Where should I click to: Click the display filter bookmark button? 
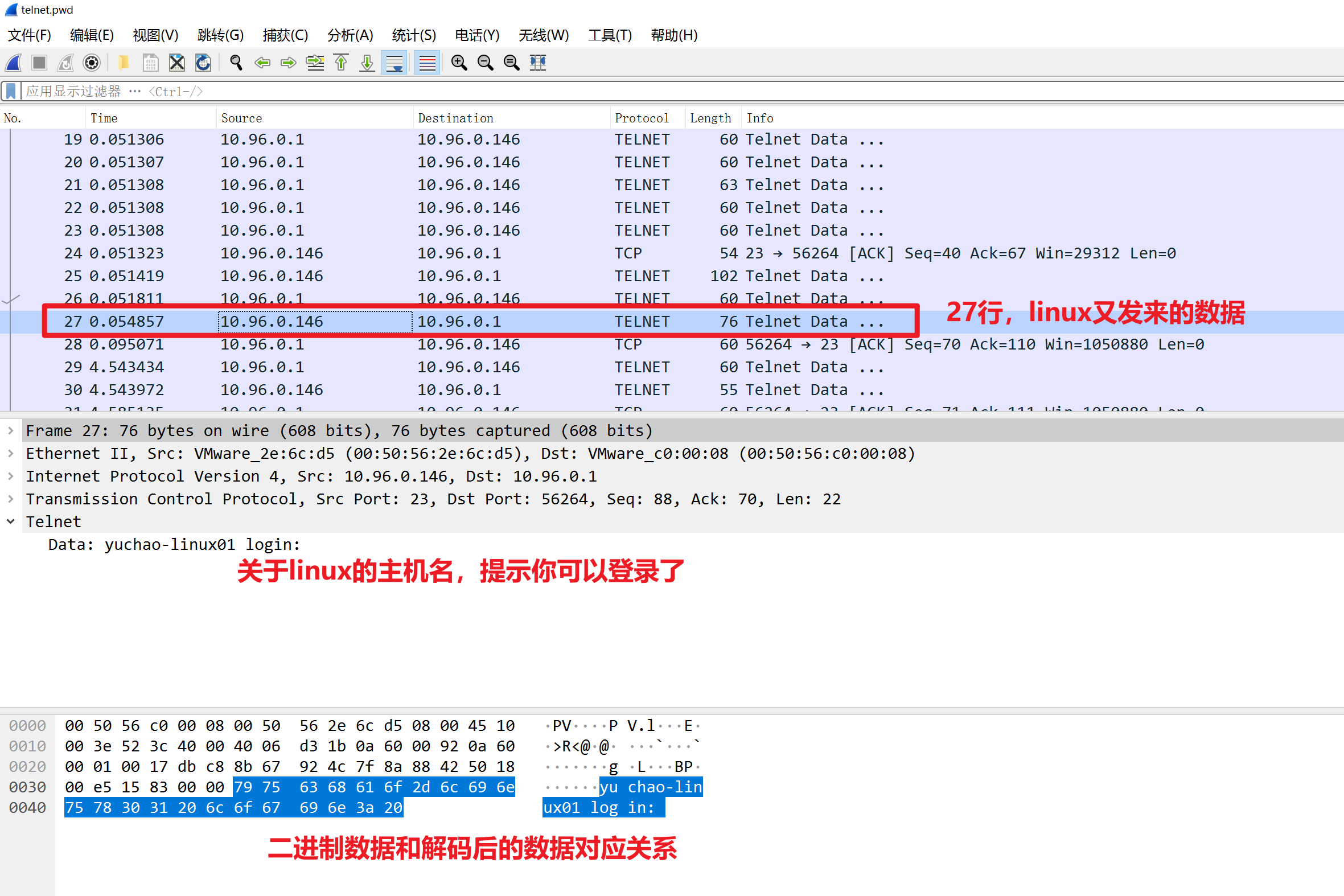tap(11, 91)
